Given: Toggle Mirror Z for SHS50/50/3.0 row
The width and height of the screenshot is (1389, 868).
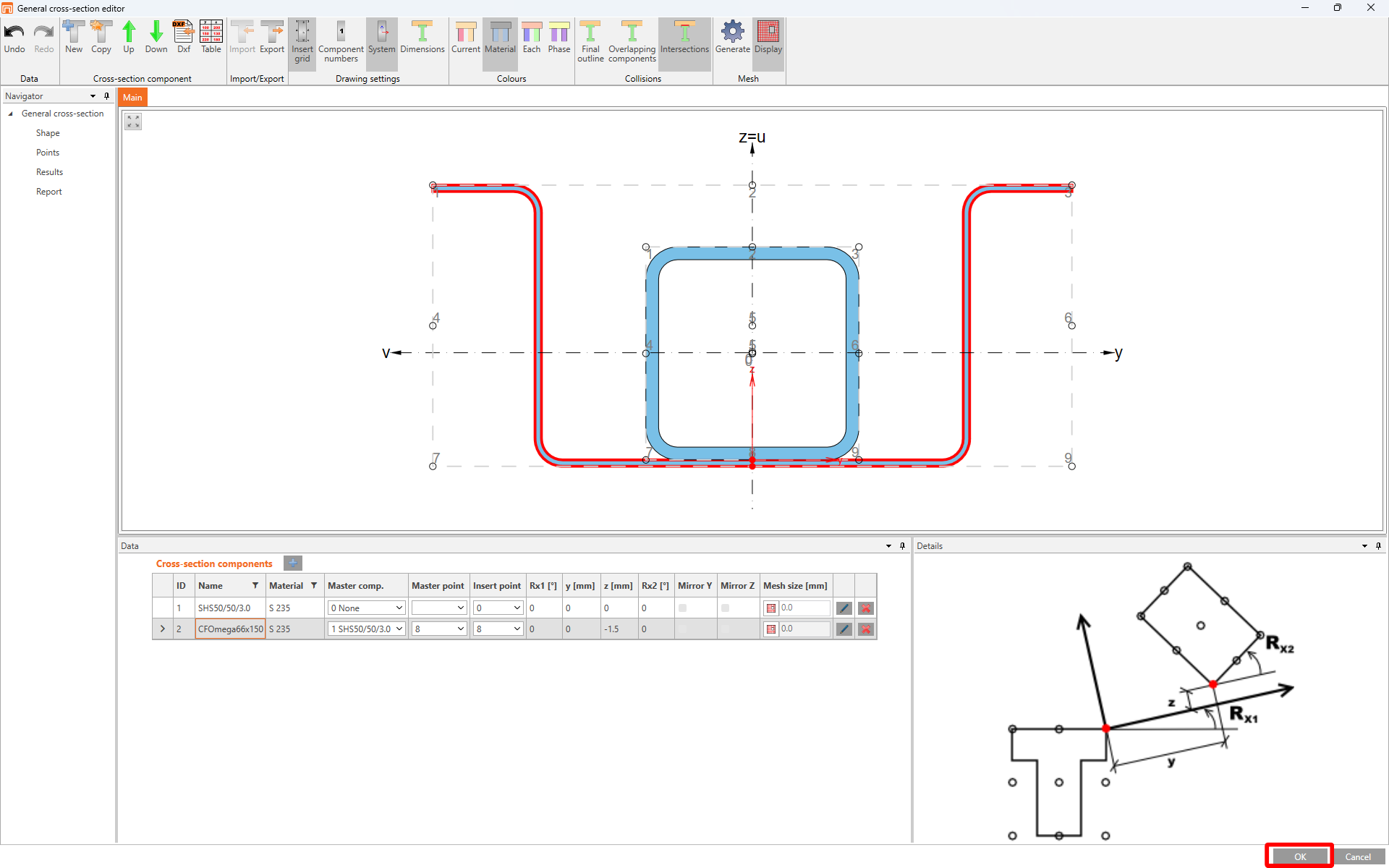Looking at the screenshot, I should (x=725, y=608).
